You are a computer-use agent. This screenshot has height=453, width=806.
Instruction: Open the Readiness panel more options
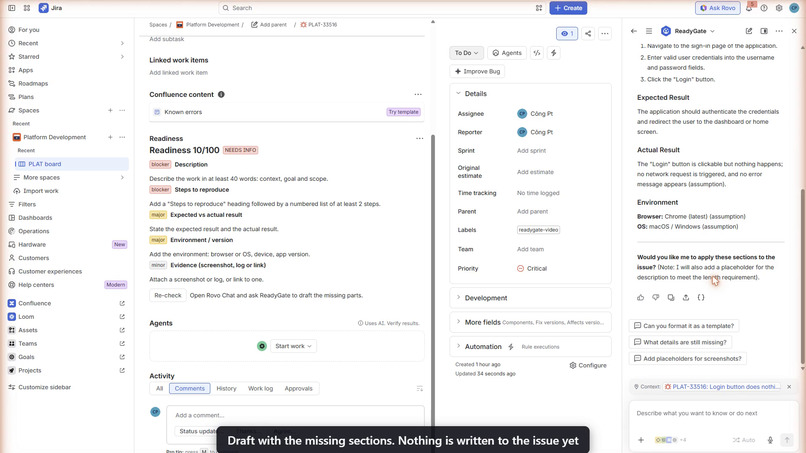coord(419,138)
